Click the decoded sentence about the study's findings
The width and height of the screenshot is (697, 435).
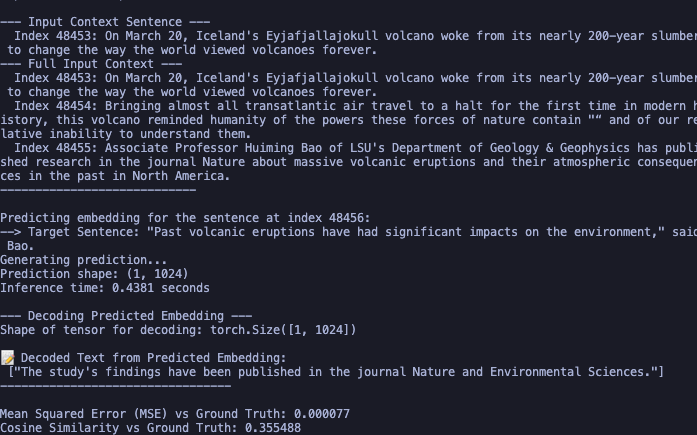click(x=336, y=372)
